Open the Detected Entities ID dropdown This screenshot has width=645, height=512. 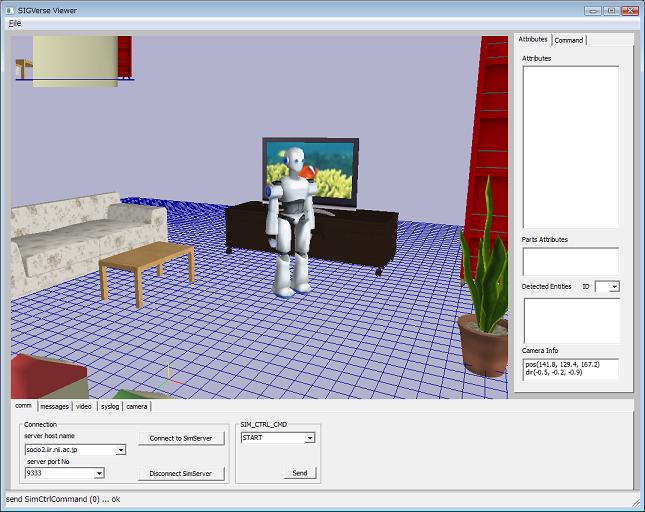(x=613, y=287)
